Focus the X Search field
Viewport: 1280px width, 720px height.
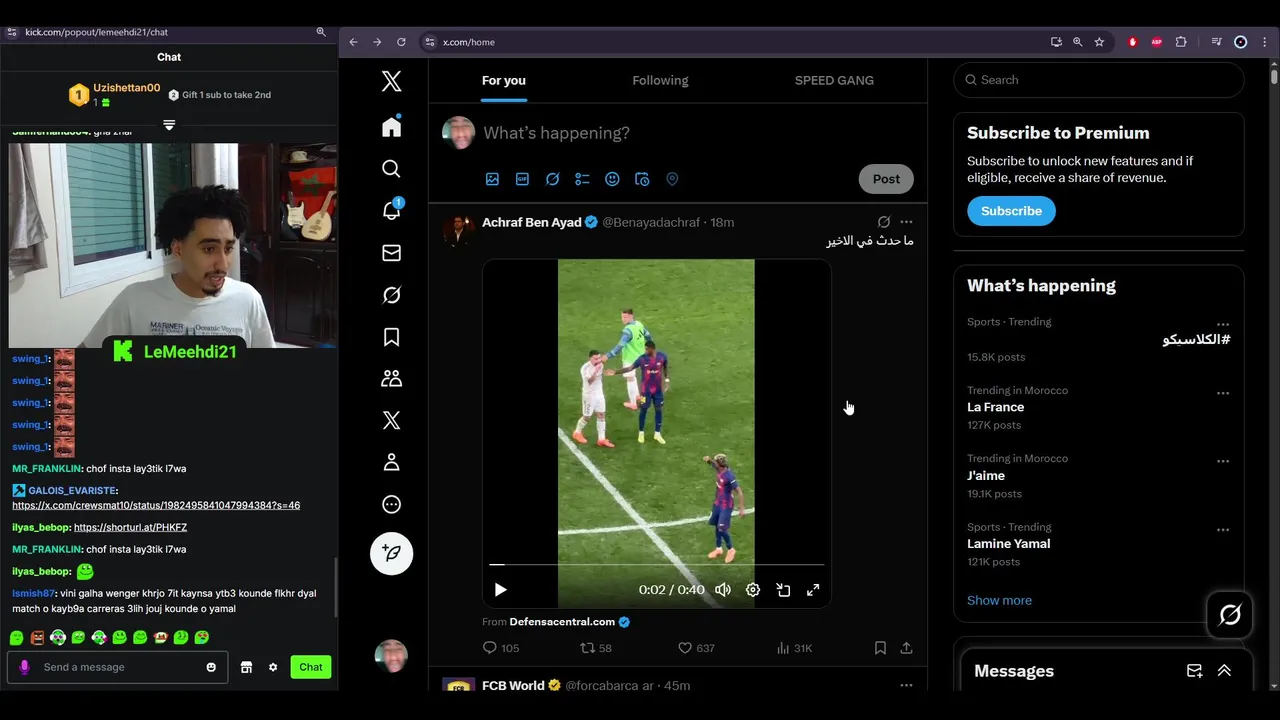pyautogui.click(x=1098, y=80)
